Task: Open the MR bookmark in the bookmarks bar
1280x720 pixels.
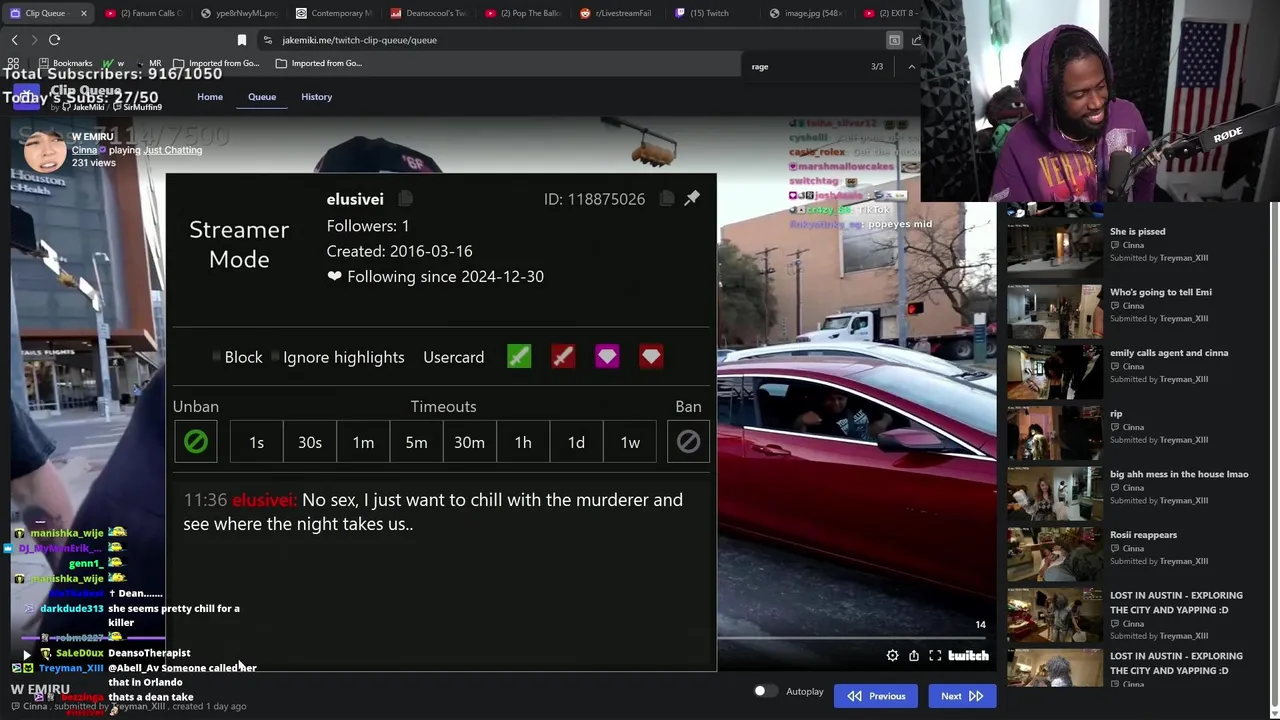Action: click(x=148, y=63)
